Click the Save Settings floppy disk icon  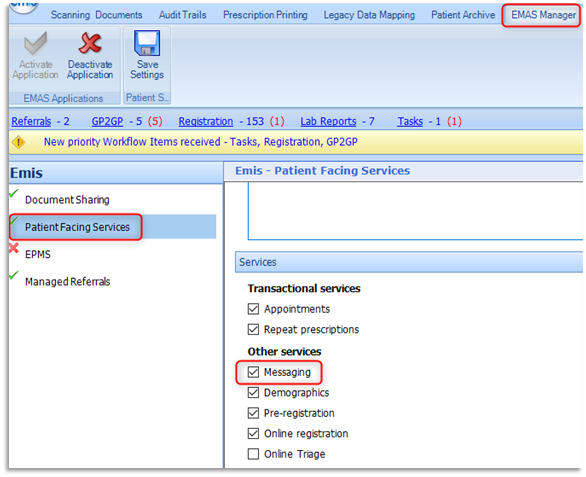click(x=147, y=43)
